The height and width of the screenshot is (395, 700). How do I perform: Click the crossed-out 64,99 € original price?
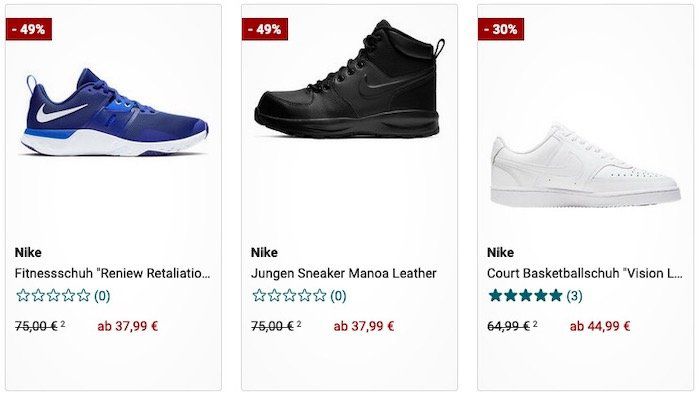point(509,326)
